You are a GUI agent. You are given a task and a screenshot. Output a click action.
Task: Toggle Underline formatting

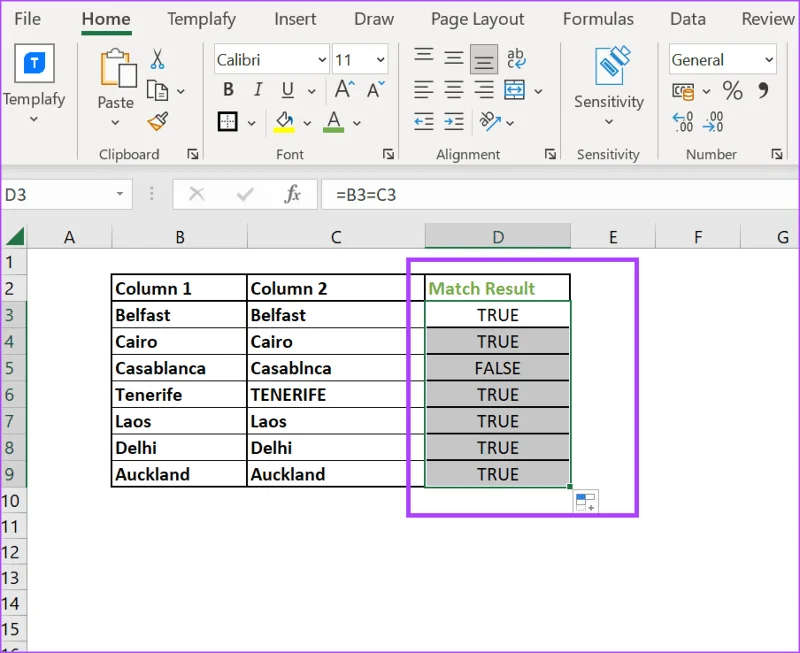coord(288,90)
